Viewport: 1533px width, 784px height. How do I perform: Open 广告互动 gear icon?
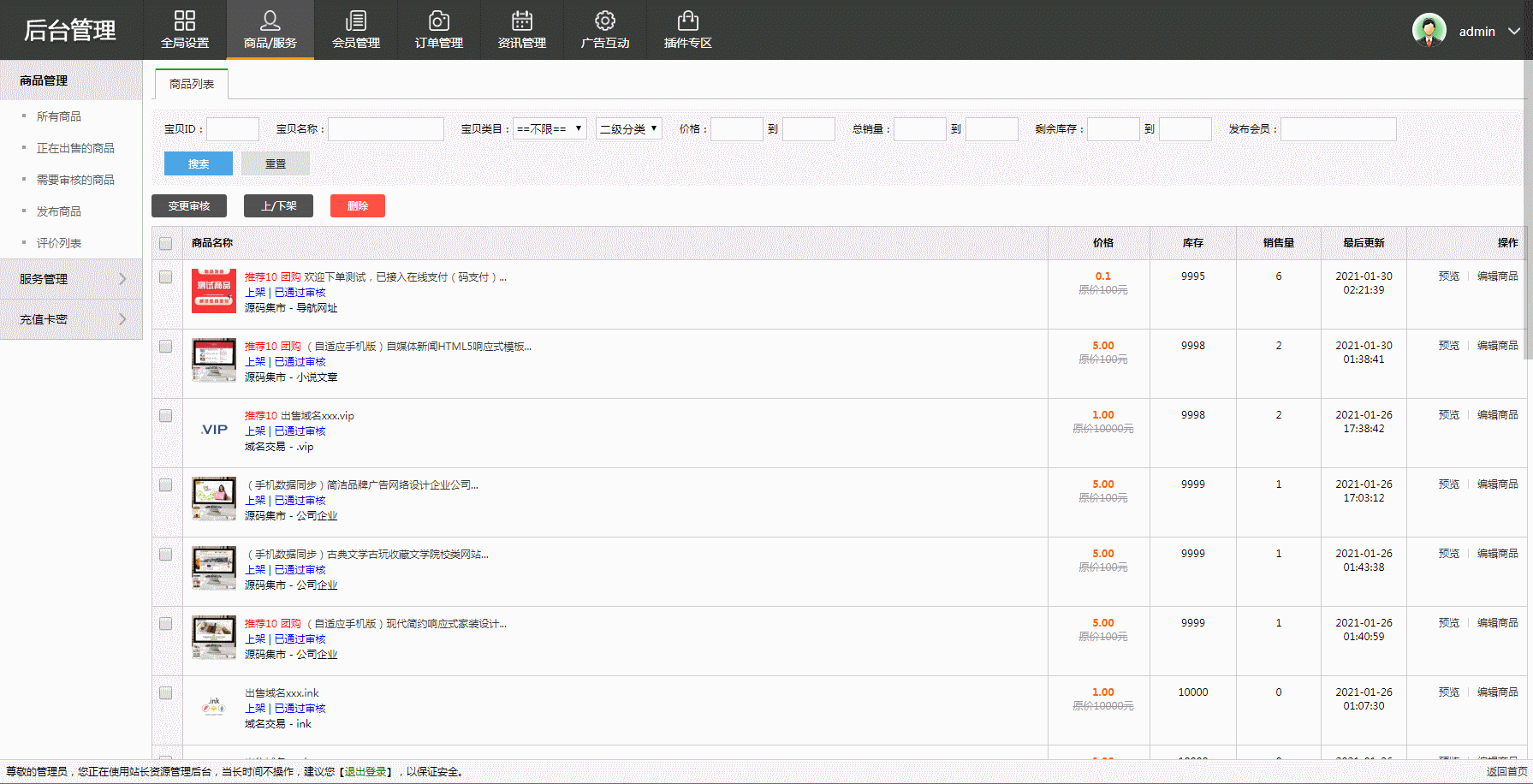605,21
